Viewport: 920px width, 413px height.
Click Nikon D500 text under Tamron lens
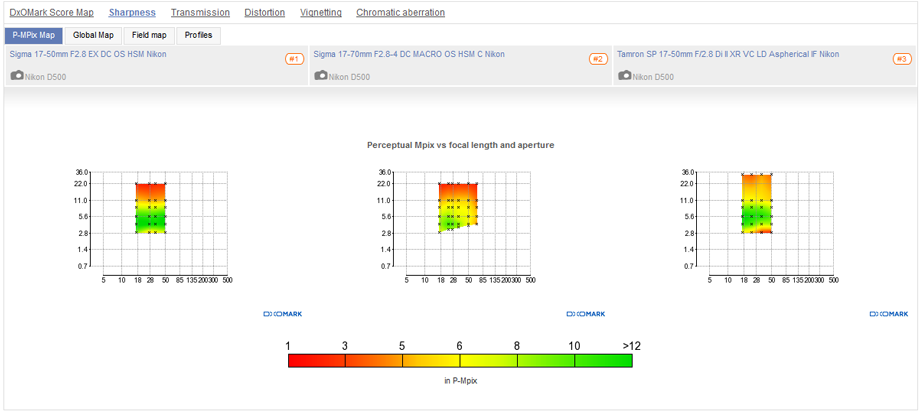pos(654,77)
